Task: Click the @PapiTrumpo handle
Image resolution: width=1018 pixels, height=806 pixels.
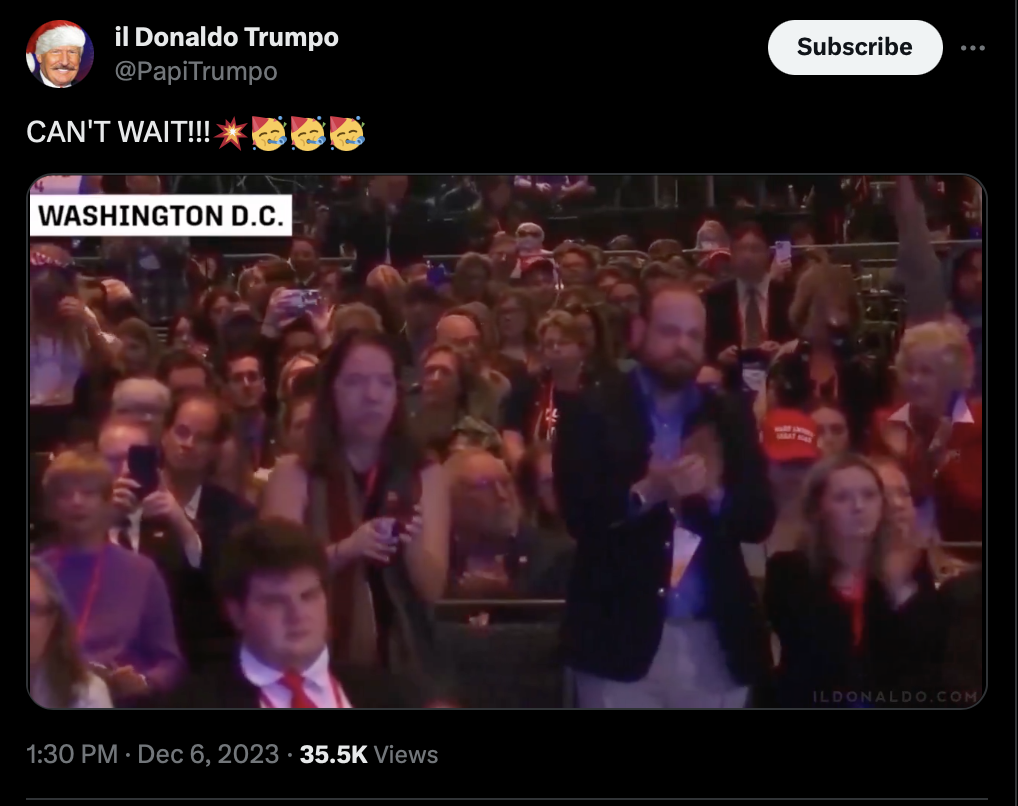Action: [196, 71]
